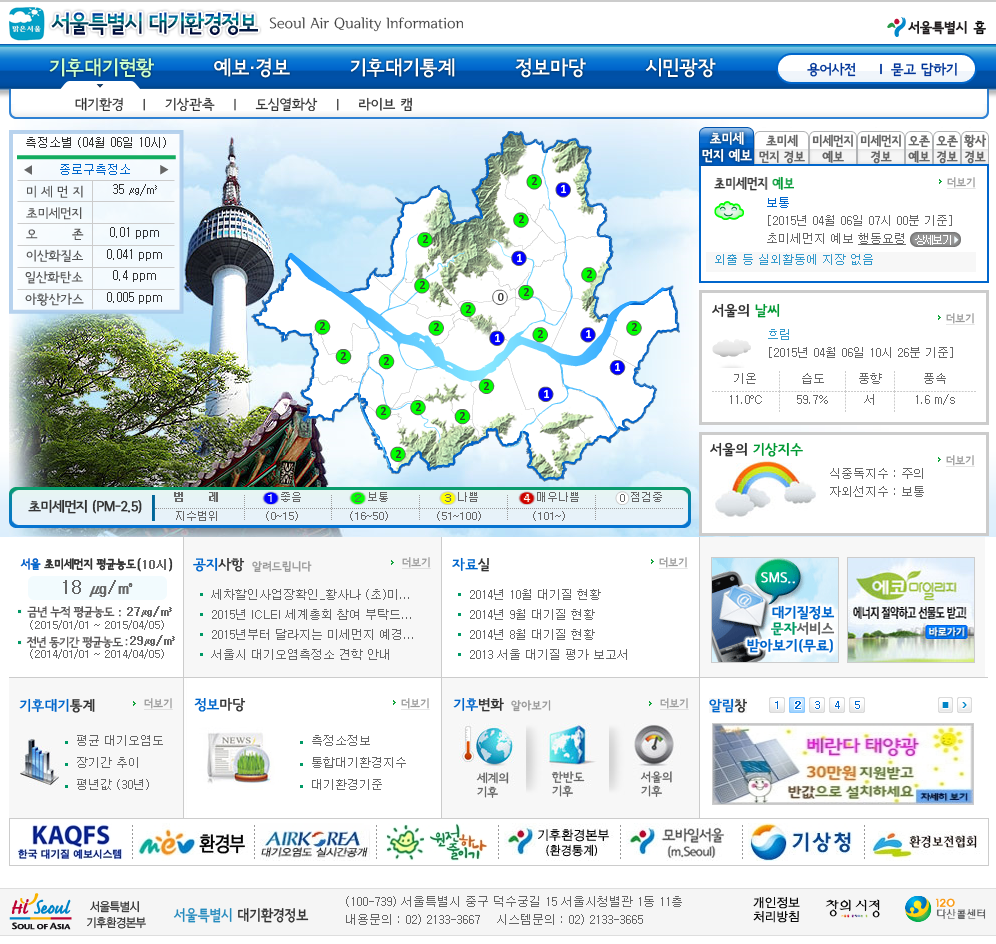996x944 pixels.
Task: Switch to the 오존 예보 tab
Action: (x=918, y=149)
